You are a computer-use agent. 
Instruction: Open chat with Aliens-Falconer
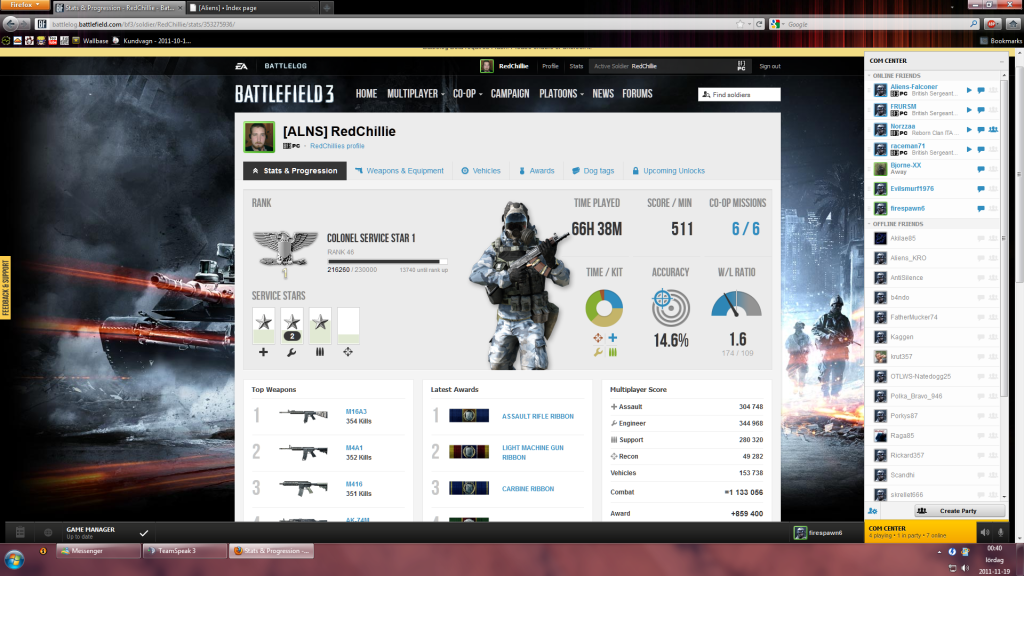pos(981,90)
